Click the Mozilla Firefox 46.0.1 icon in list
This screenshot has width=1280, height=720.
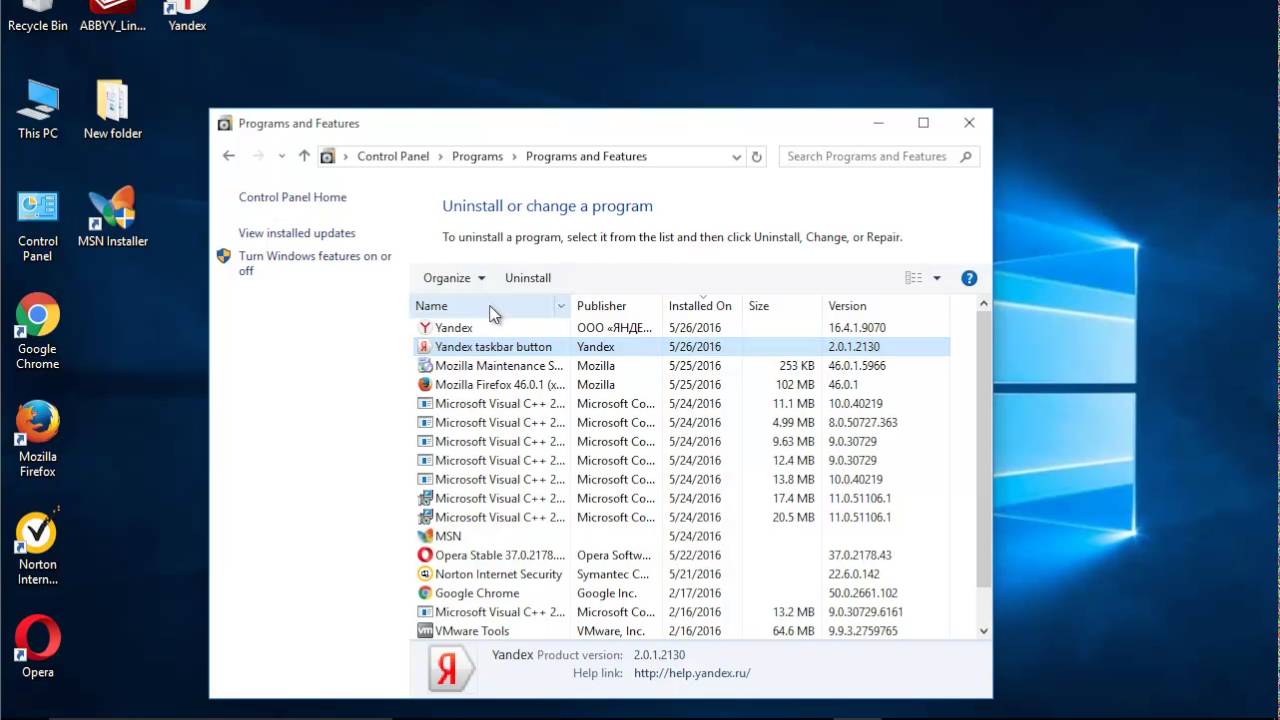(x=424, y=385)
